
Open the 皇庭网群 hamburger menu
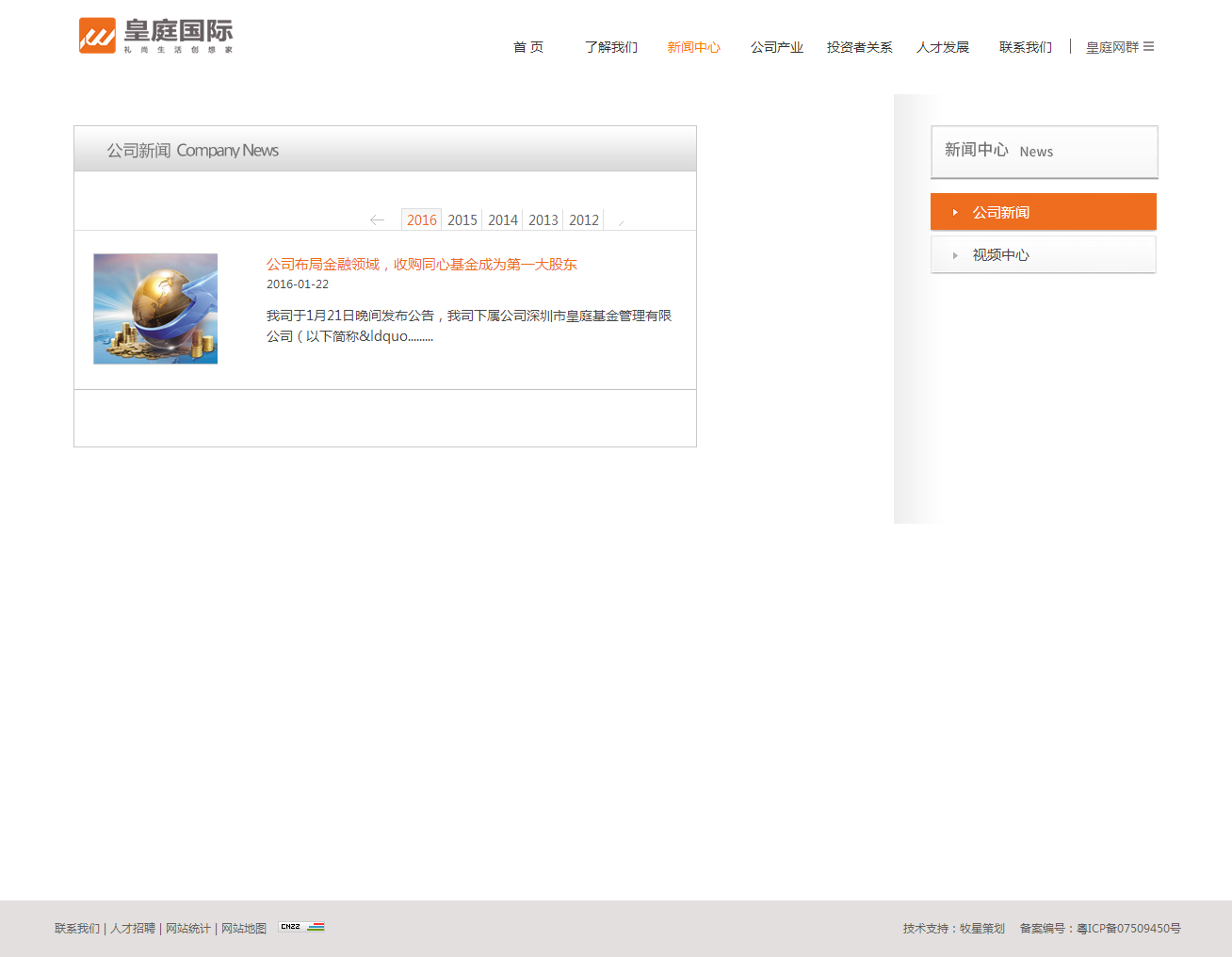[x=1148, y=47]
